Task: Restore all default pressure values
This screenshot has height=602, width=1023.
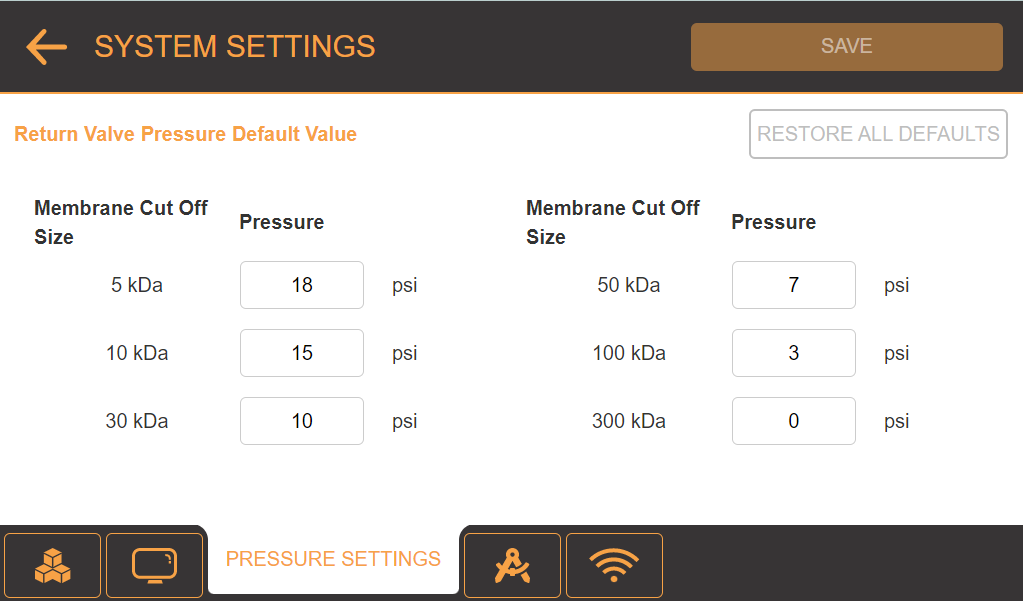Action: coord(878,133)
